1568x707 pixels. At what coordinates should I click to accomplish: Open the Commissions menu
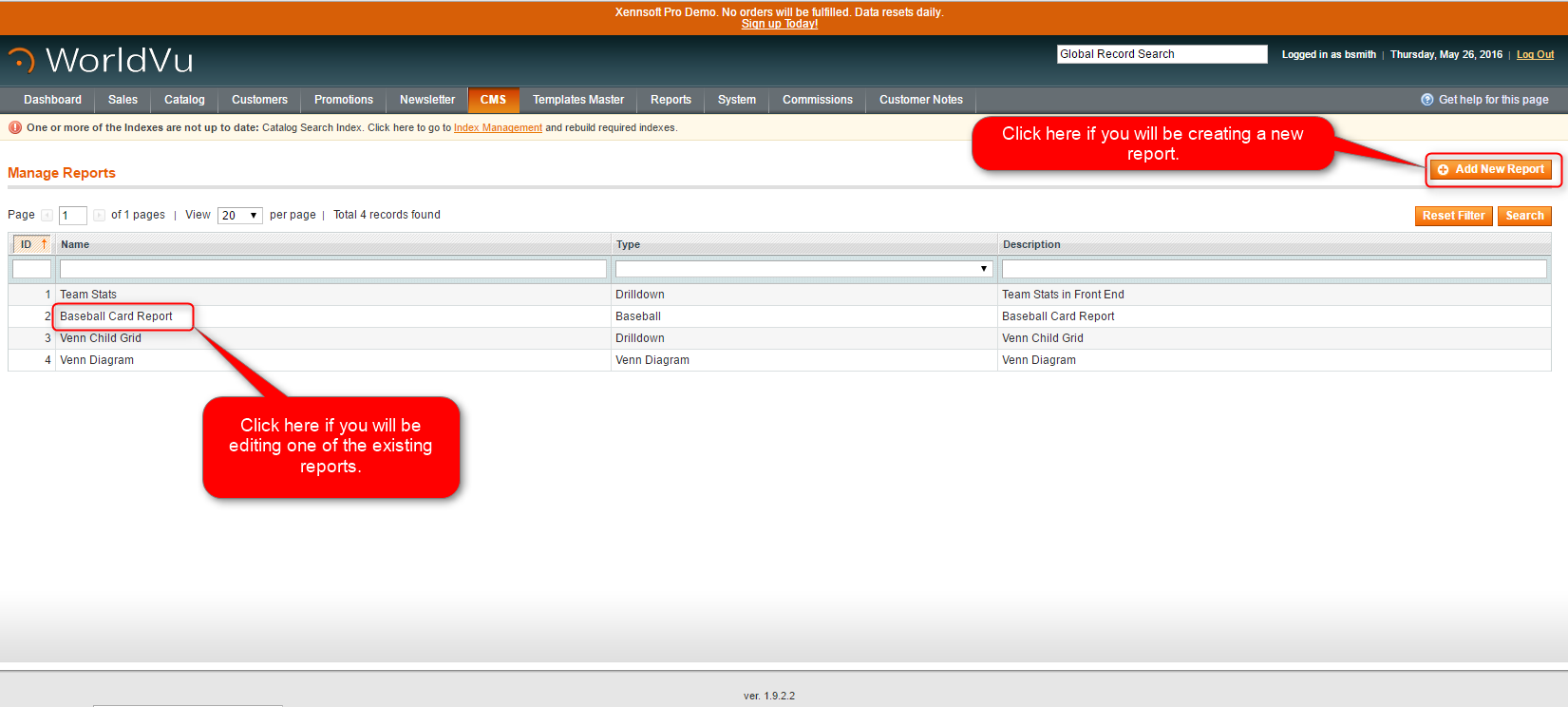(x=817, y=100)
